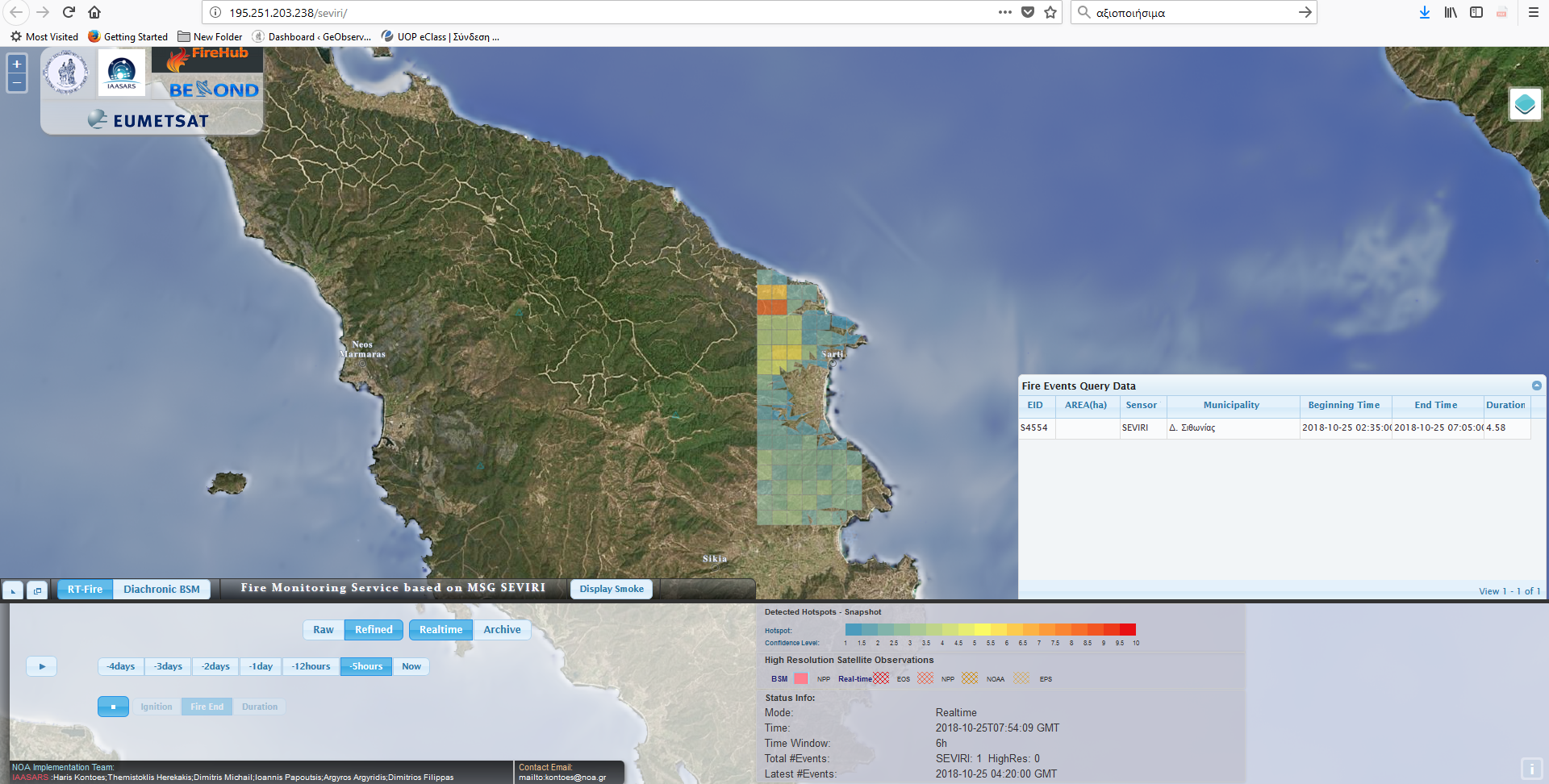Select the RT-Fire tab
The width and height of the screenshot is (1549, 784).
(x=85, y=590)
